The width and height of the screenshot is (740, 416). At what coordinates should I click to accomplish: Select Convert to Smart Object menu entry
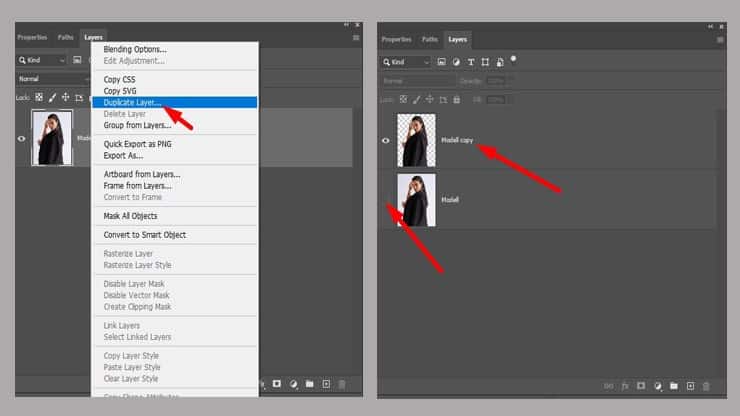145,235
